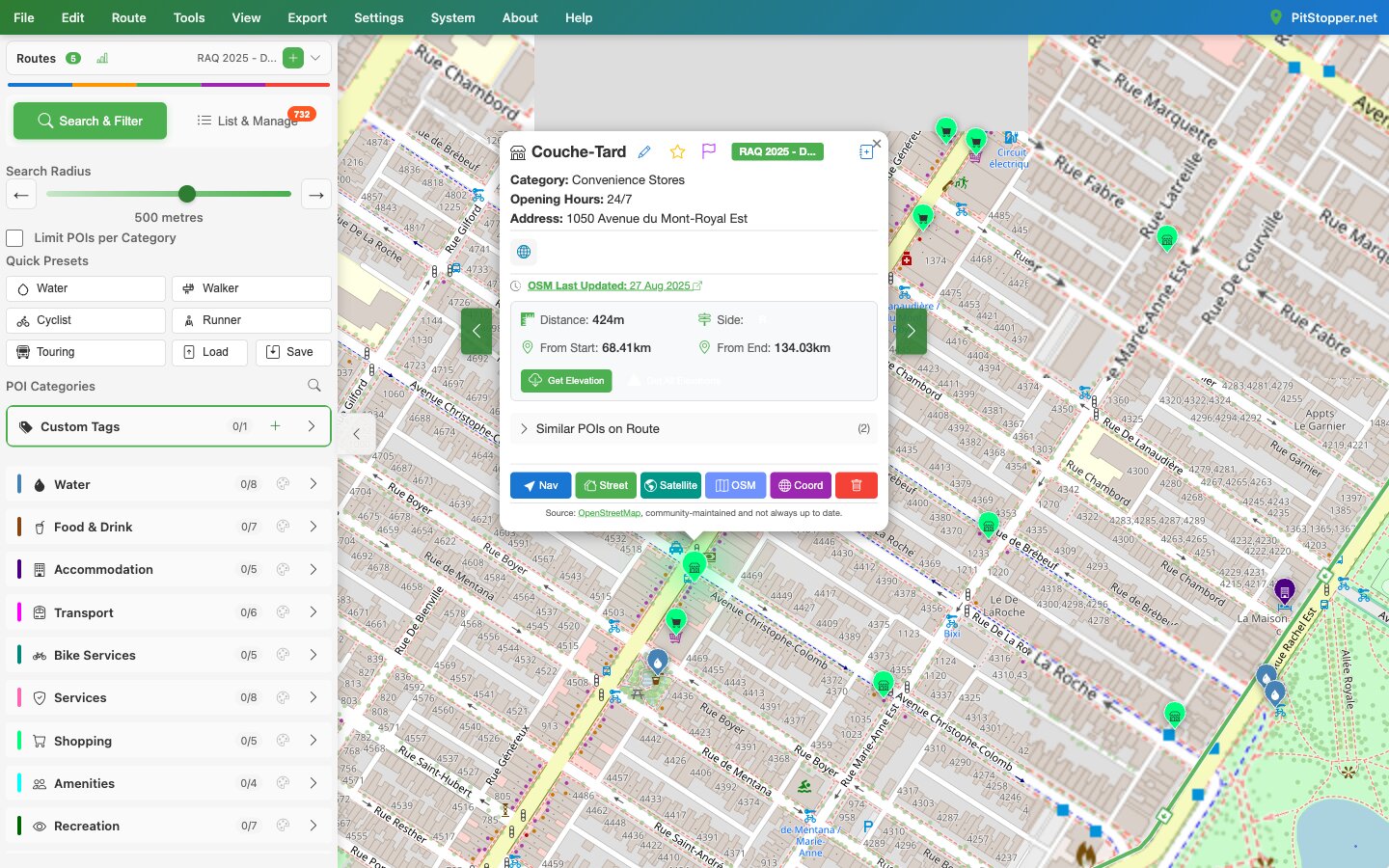Screen dimensions: 1389x868
Task: Apply the Touring quick preset
Action: 86,352
